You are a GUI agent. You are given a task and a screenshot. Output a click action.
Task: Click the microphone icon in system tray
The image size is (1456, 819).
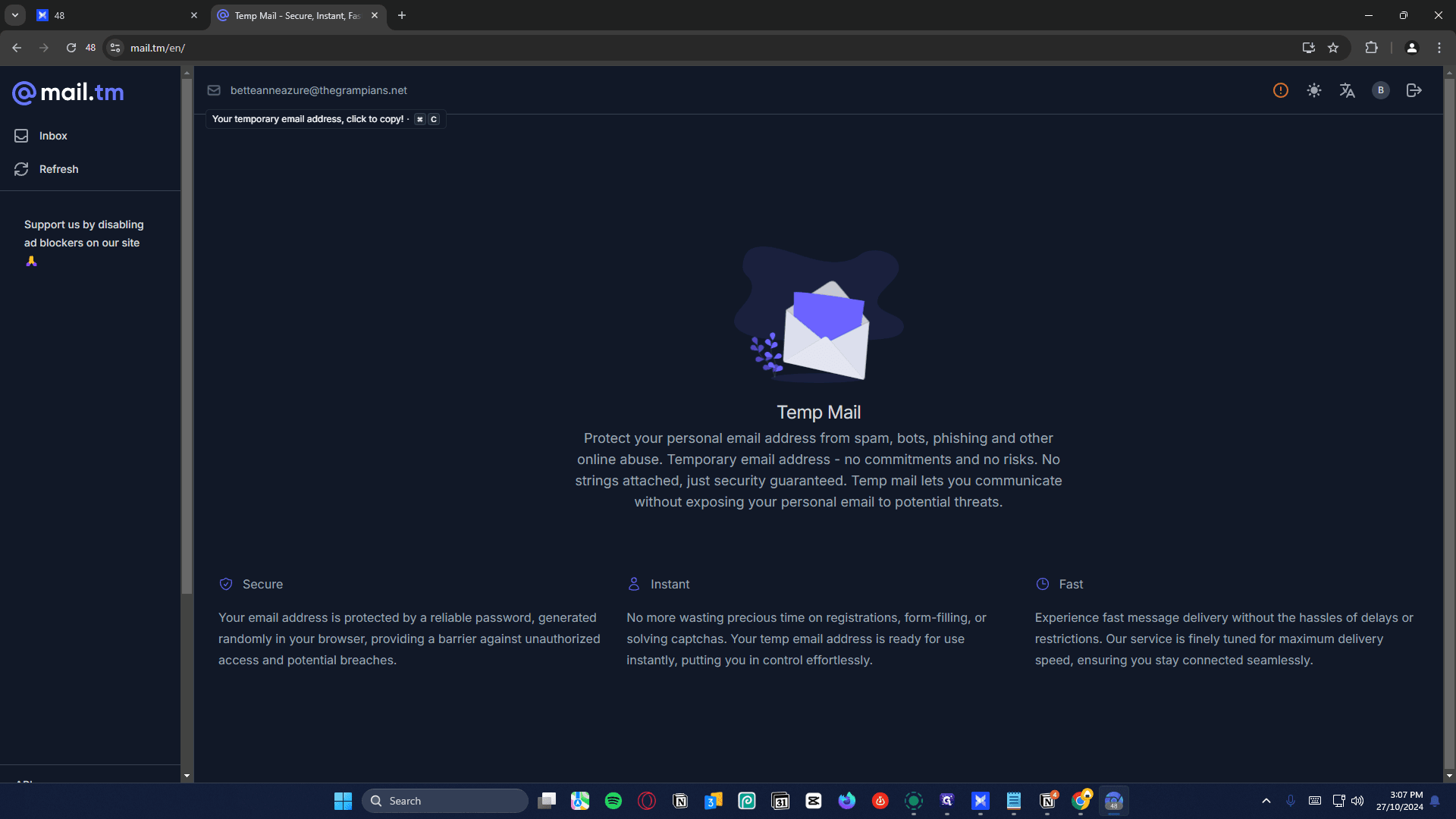point(1291,801)
